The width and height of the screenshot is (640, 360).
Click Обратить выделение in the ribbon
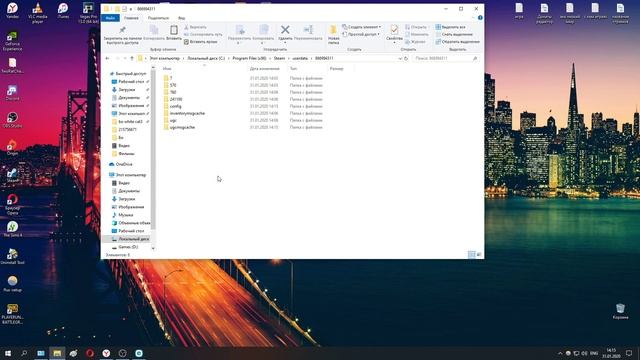point(457,42)
